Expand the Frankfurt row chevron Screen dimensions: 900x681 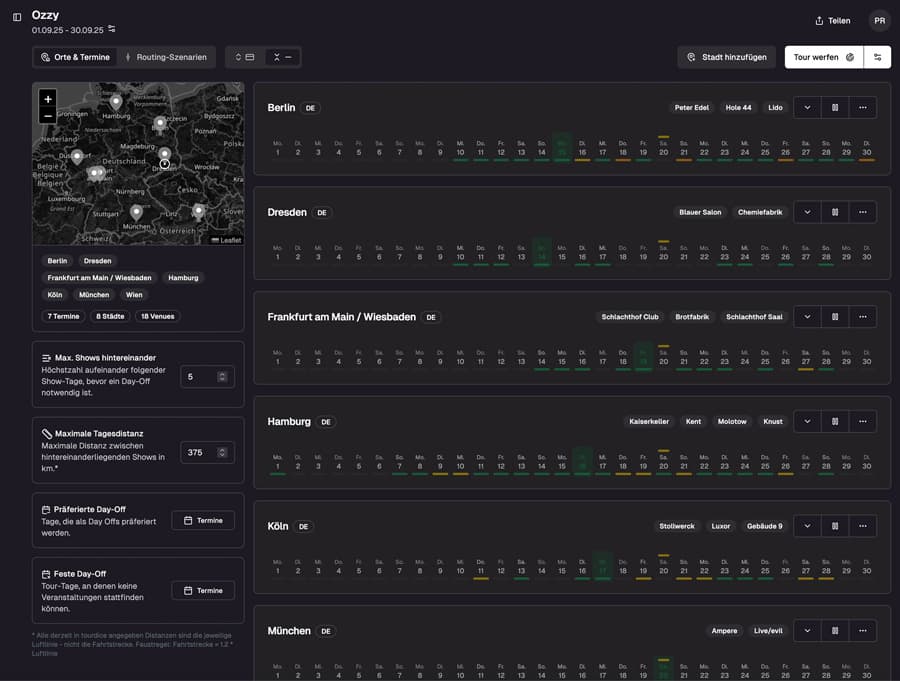pos(807,316)
